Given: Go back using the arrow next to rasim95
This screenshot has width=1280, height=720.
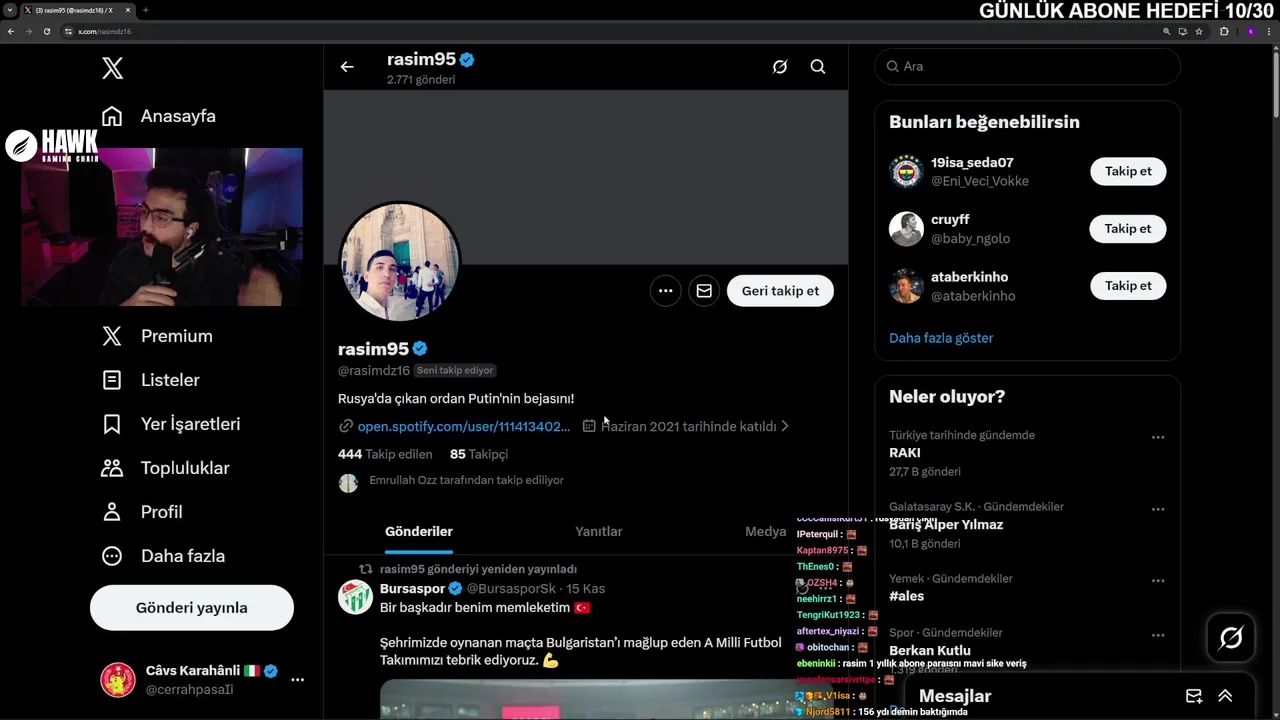Looking at the screenshot, I should point(347,67).
